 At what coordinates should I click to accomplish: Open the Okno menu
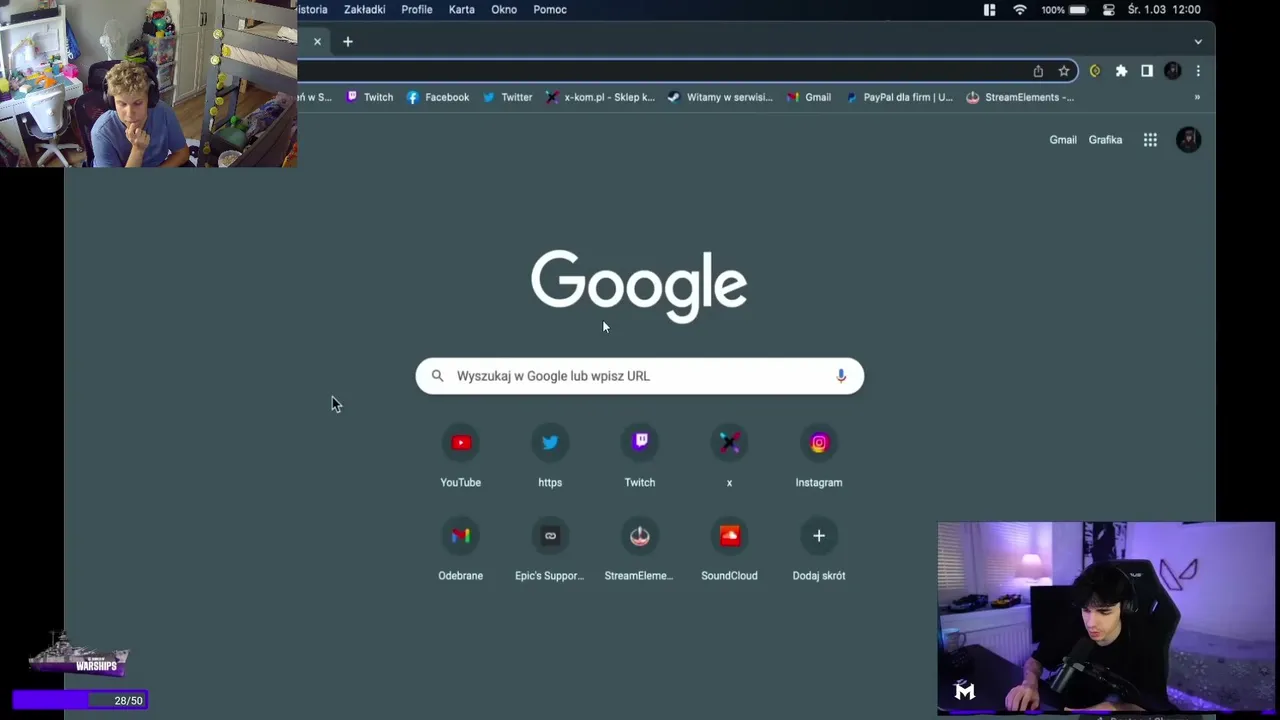tap(504, 10)
